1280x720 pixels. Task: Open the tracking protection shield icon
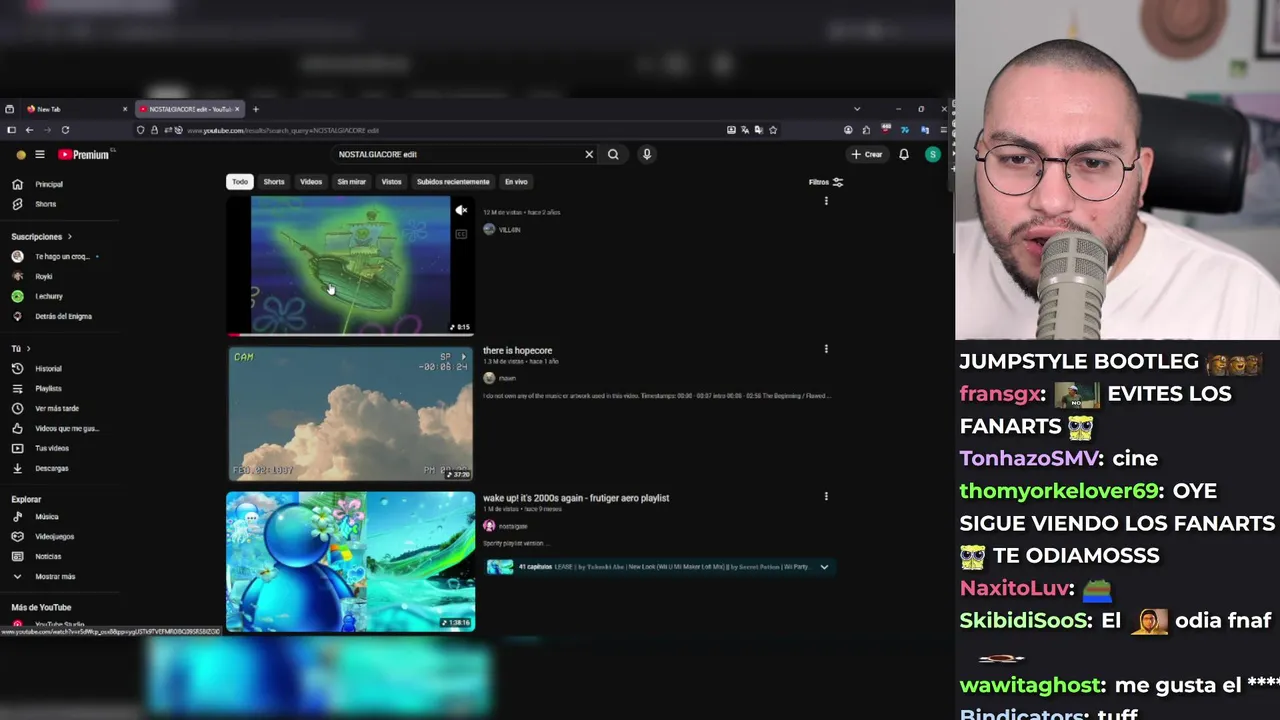coord(140,130)
